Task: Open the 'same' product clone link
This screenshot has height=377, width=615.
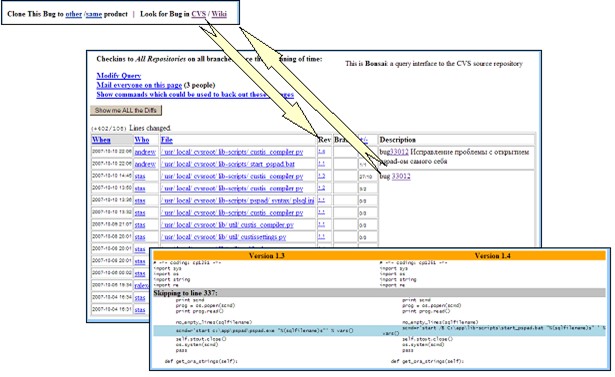Action: coord(94,14)
